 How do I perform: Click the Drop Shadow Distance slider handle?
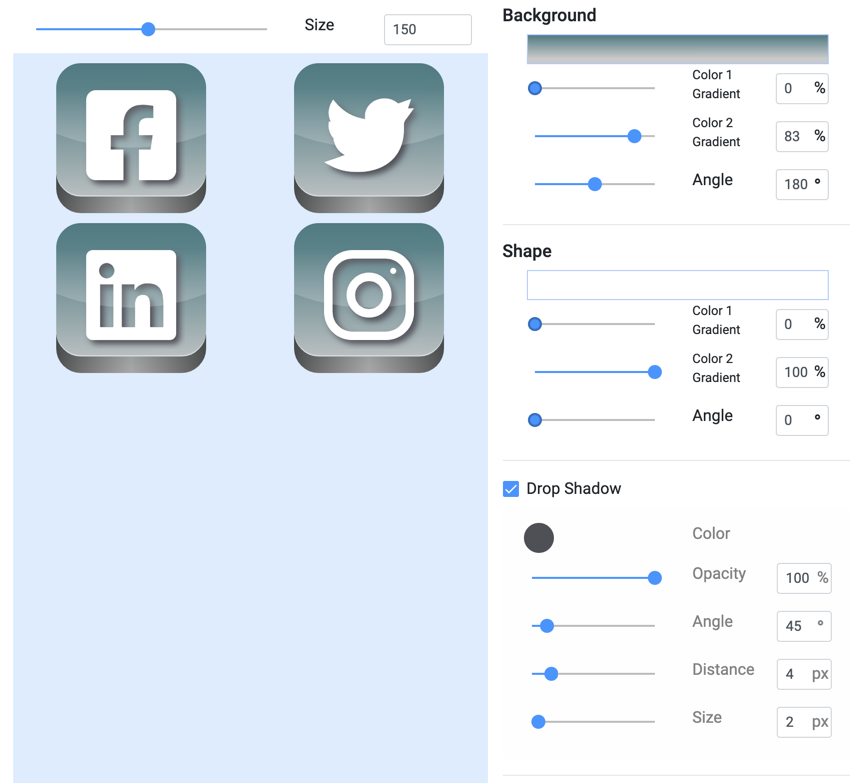click(551, 674)
